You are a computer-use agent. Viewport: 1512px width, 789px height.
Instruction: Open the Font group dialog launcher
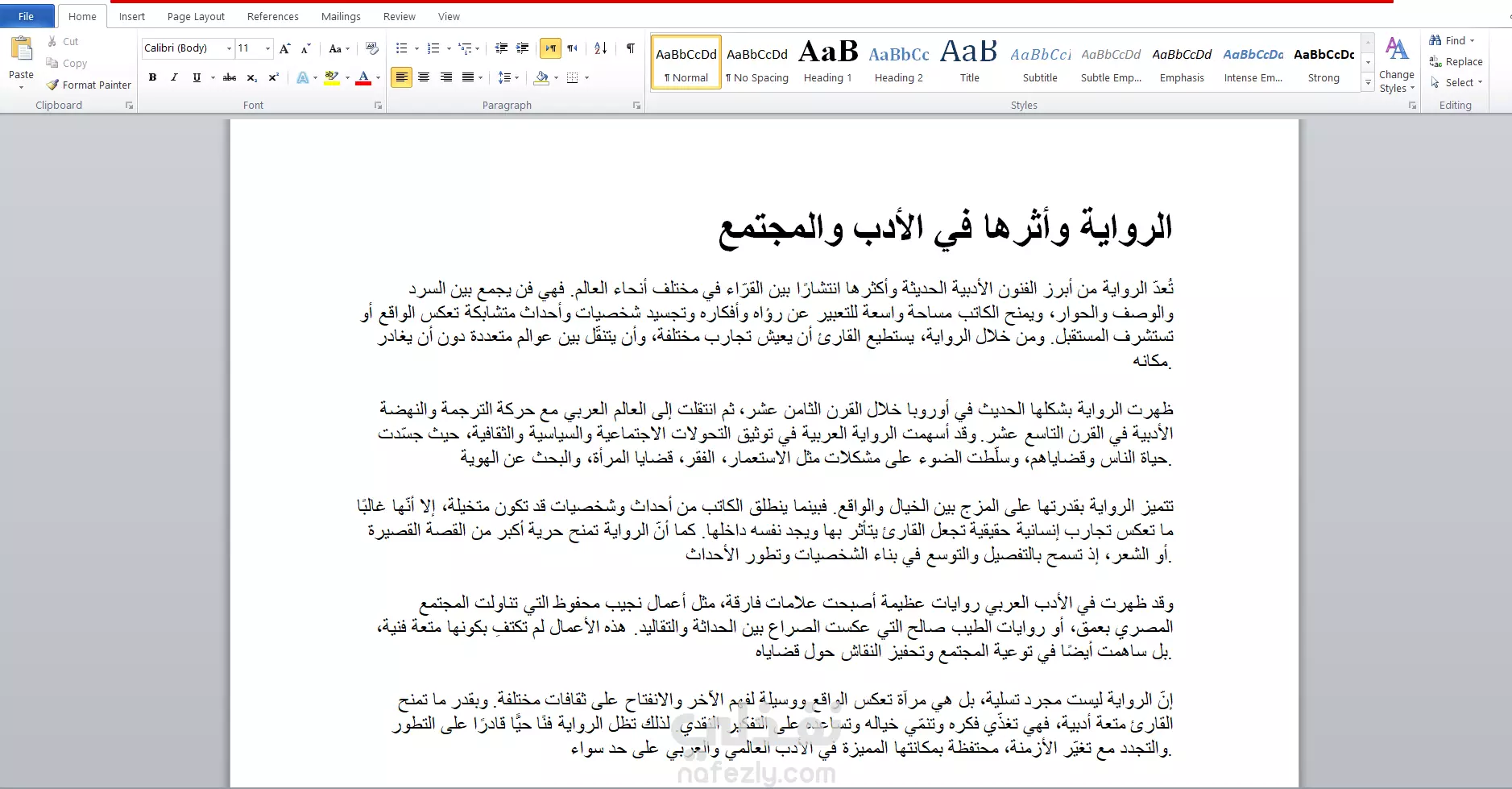(378, 106)
